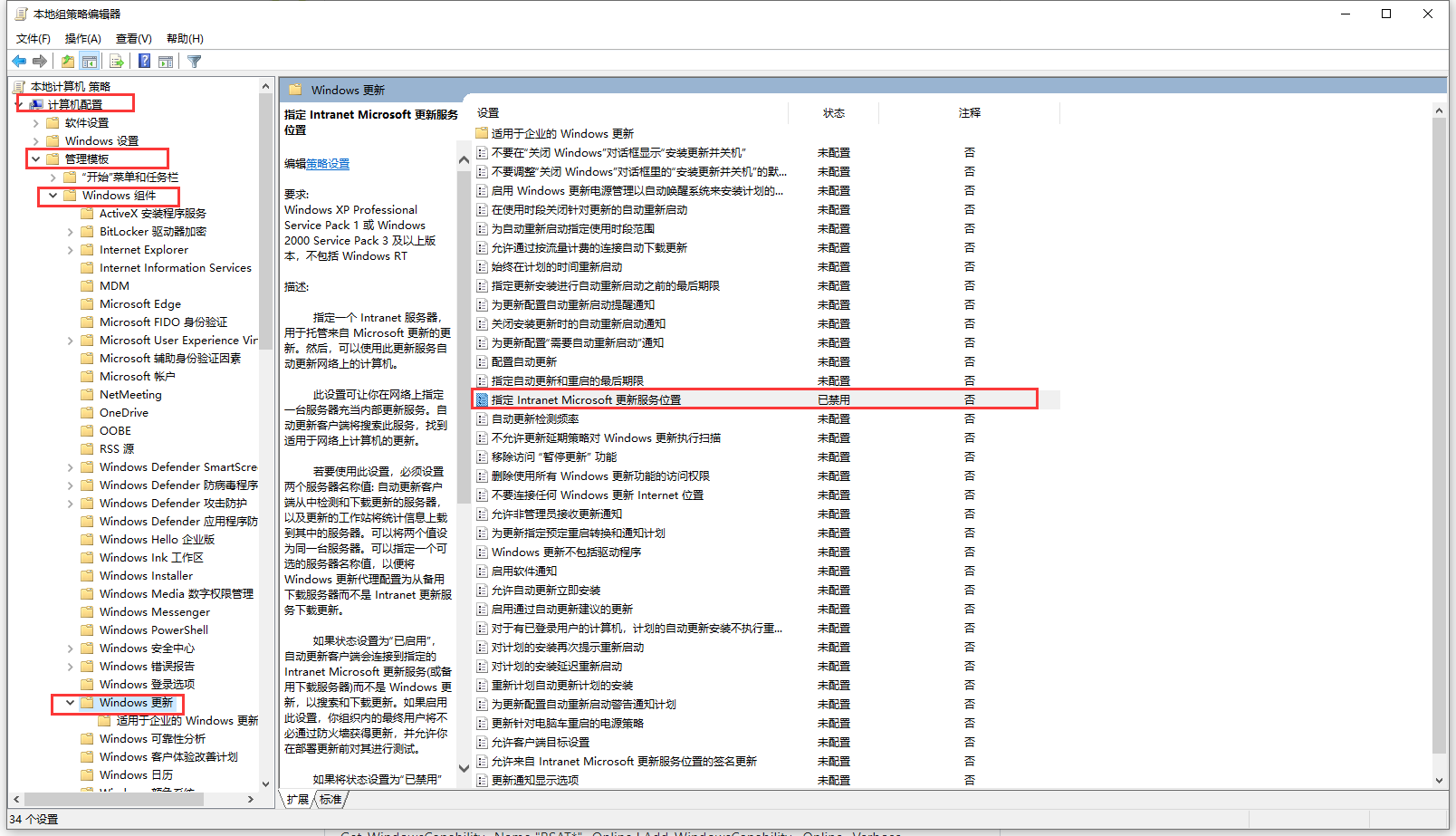Select the Windows 更新不包括驱动程序 policy
Image resolution: width=1456 pixels, height=836 pixels.
(566, 553)
